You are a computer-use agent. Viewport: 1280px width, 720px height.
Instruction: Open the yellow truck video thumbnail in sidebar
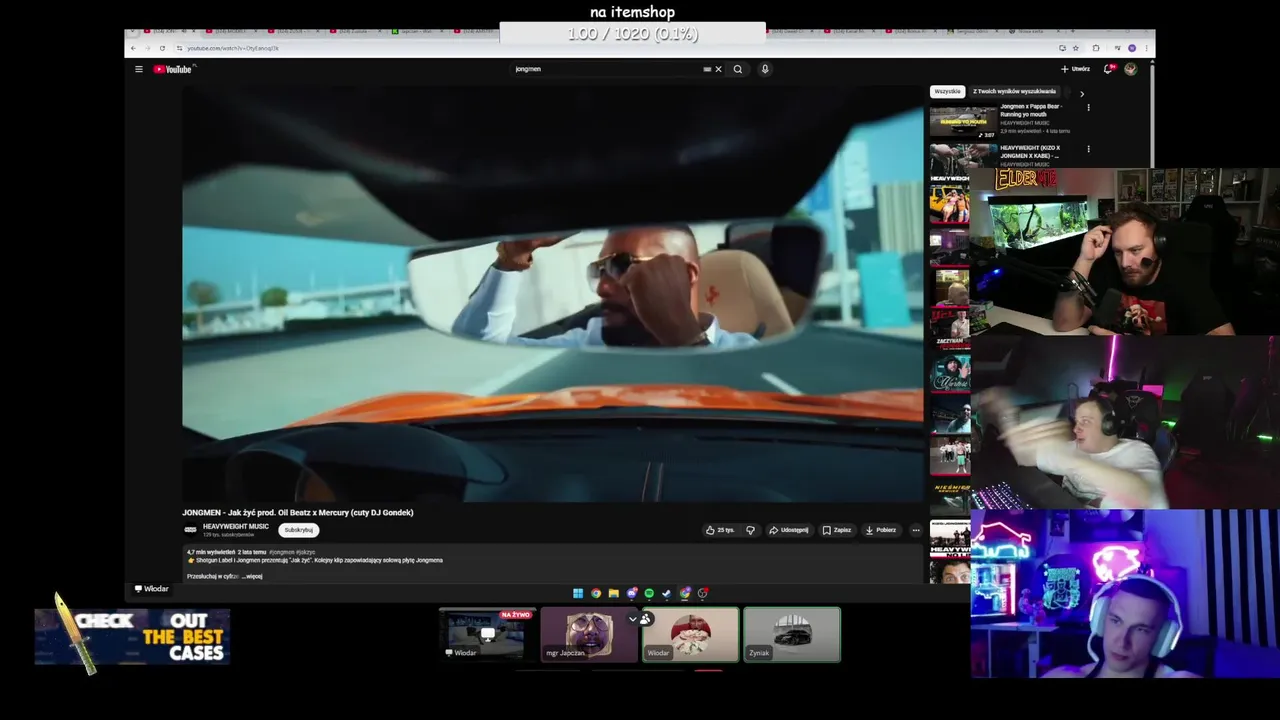point(949,204)
